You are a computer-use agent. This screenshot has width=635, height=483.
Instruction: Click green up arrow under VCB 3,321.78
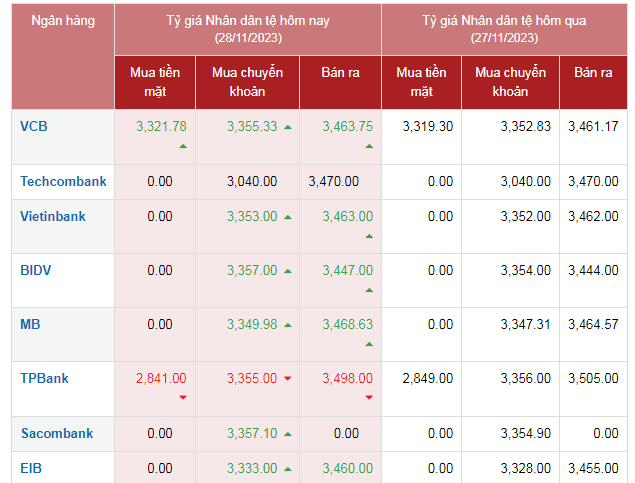pyautogui.click(x=182, y=146)
